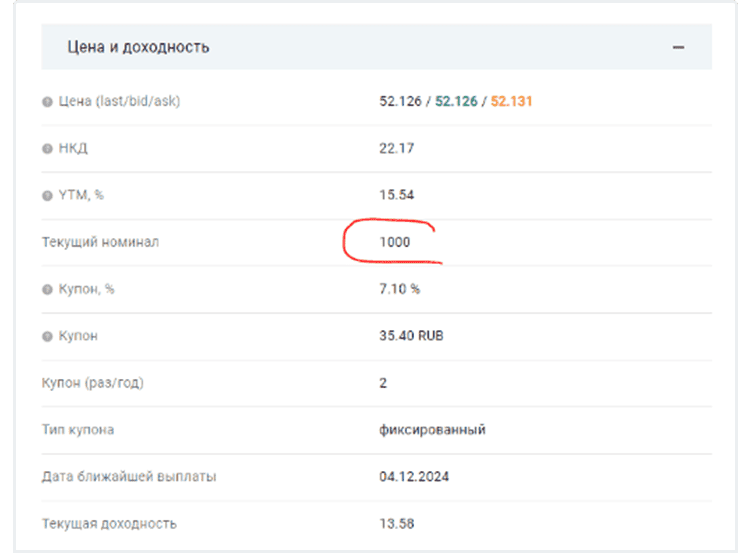
Task: Click the current yield value 13.58
Action: 397,523
